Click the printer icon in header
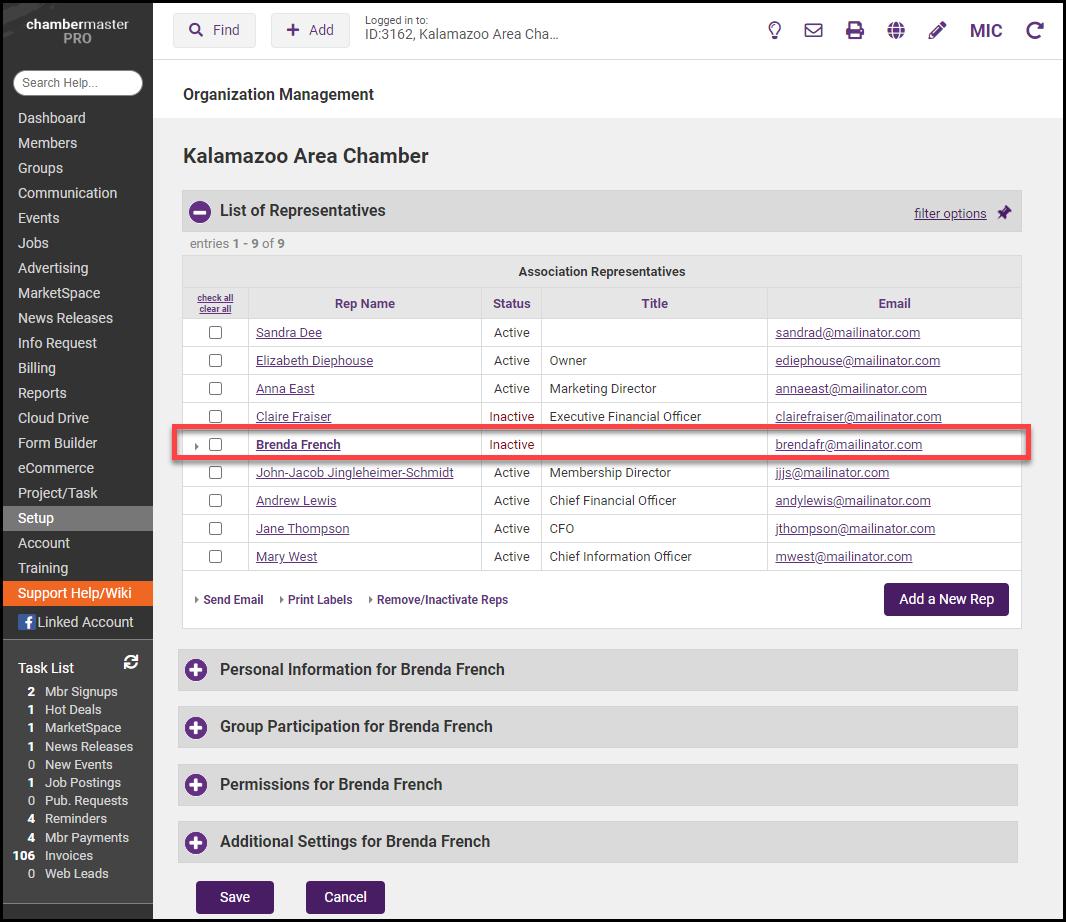This screenshot has width=1066, height=922. [x=855, y=30]
